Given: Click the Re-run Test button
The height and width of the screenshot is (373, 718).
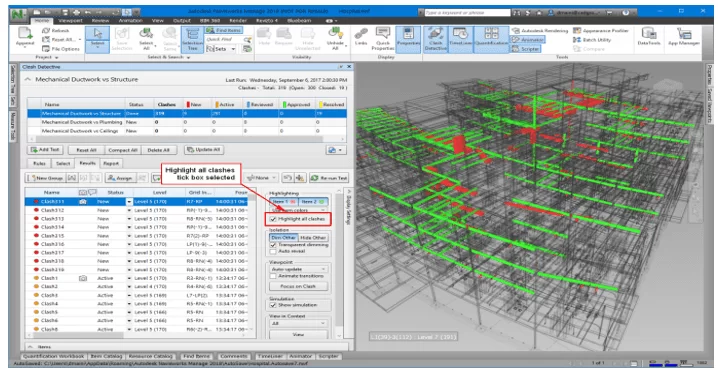Looking at the screenshot, I should click(x=329, y=178).
